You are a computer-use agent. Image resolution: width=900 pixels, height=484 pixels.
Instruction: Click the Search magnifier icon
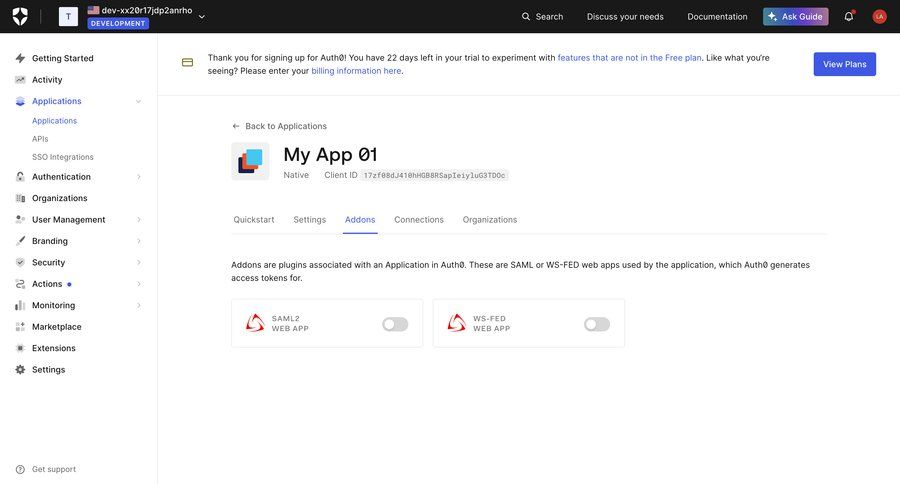(525, 17)
